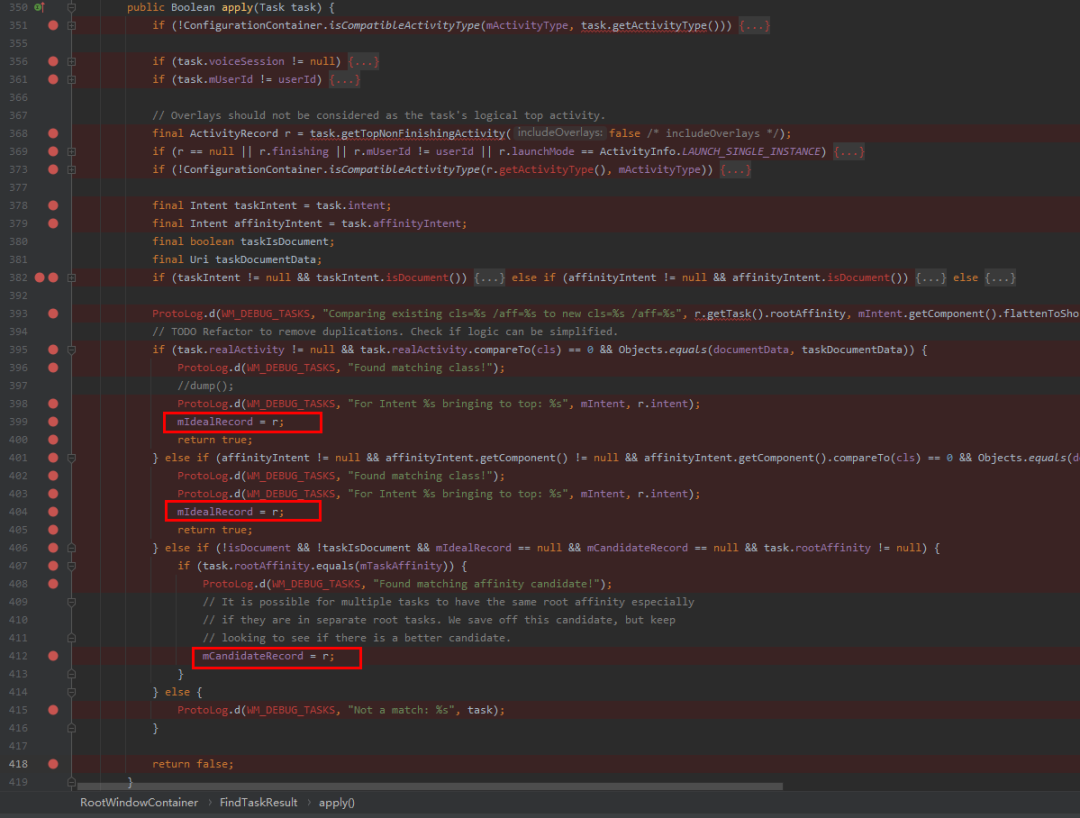Remove the breakpoint on line 356
This screenshot has height=818, width=1080.
point(53,61)
